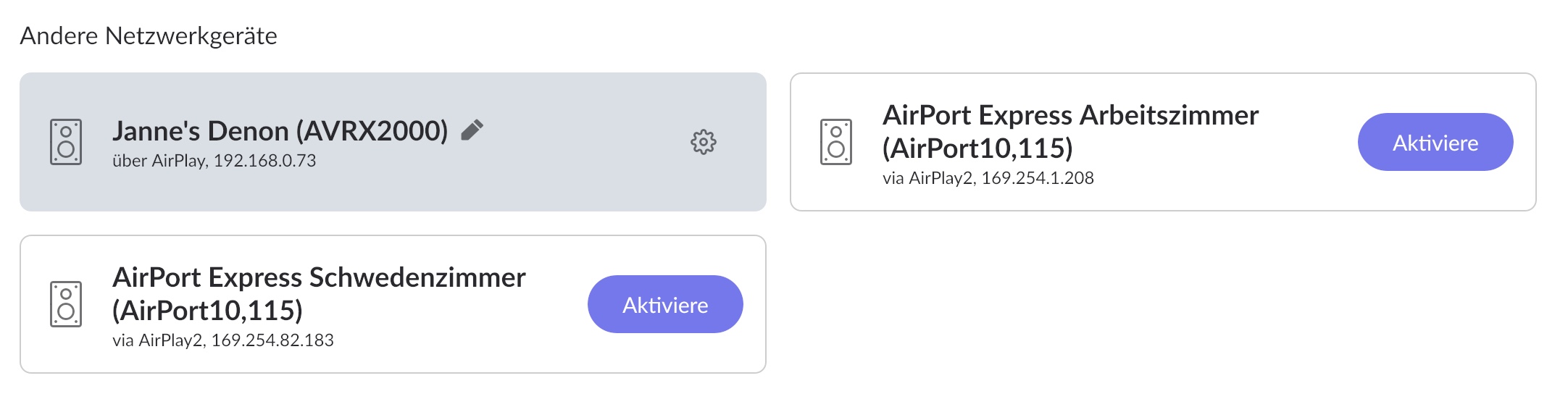Open settings gear for Janne's Denon
The image size is (1568, 407).
(x=703, y=142)
